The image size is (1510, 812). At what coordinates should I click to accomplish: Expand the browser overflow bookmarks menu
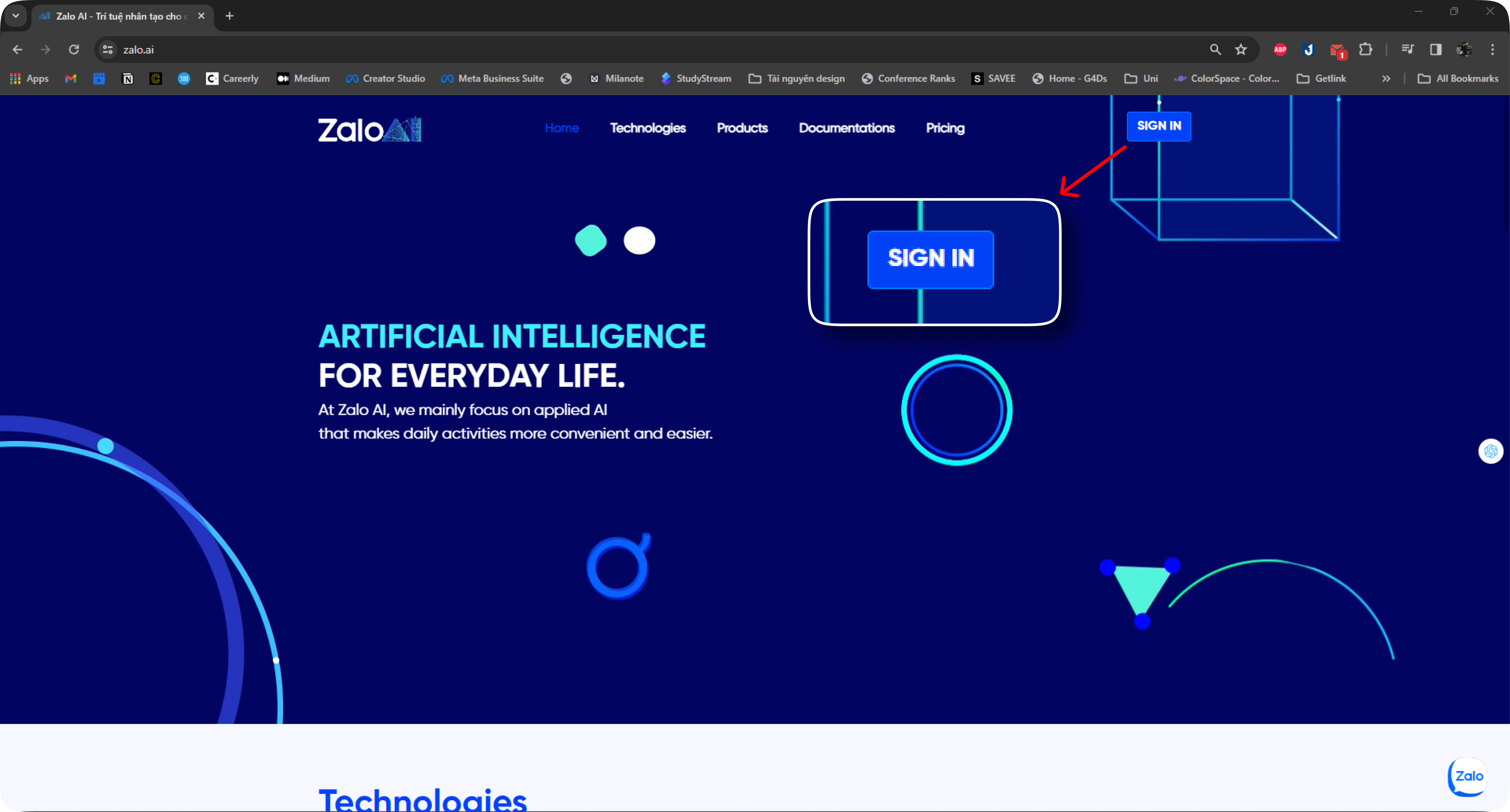tap(1387, 78)
